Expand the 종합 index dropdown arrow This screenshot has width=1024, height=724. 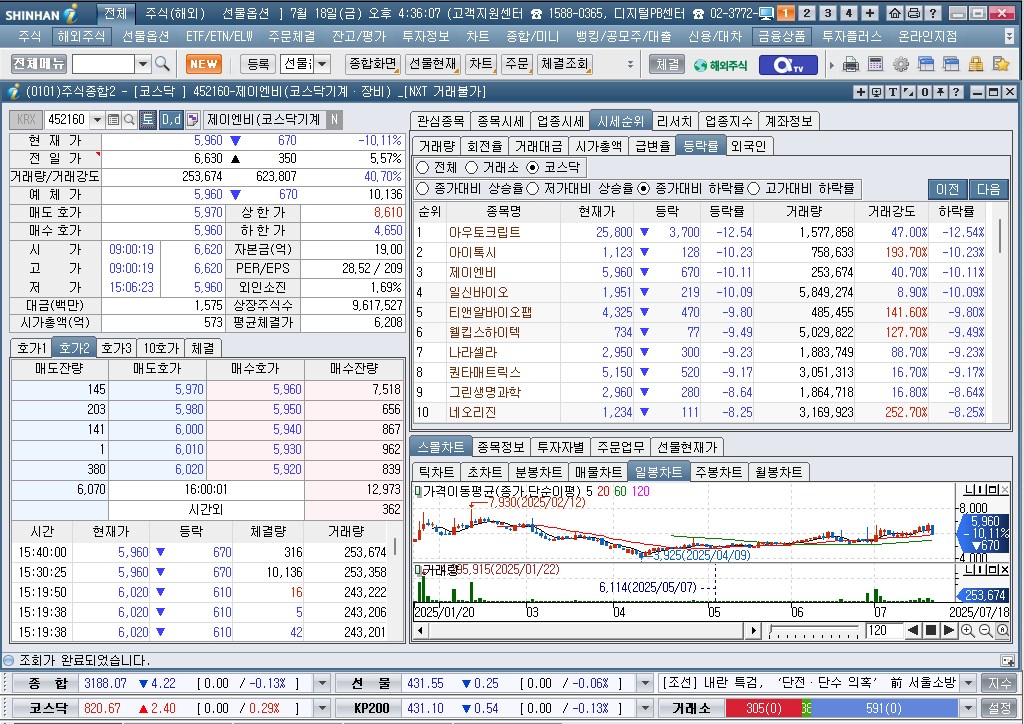[x=322, y=684]
